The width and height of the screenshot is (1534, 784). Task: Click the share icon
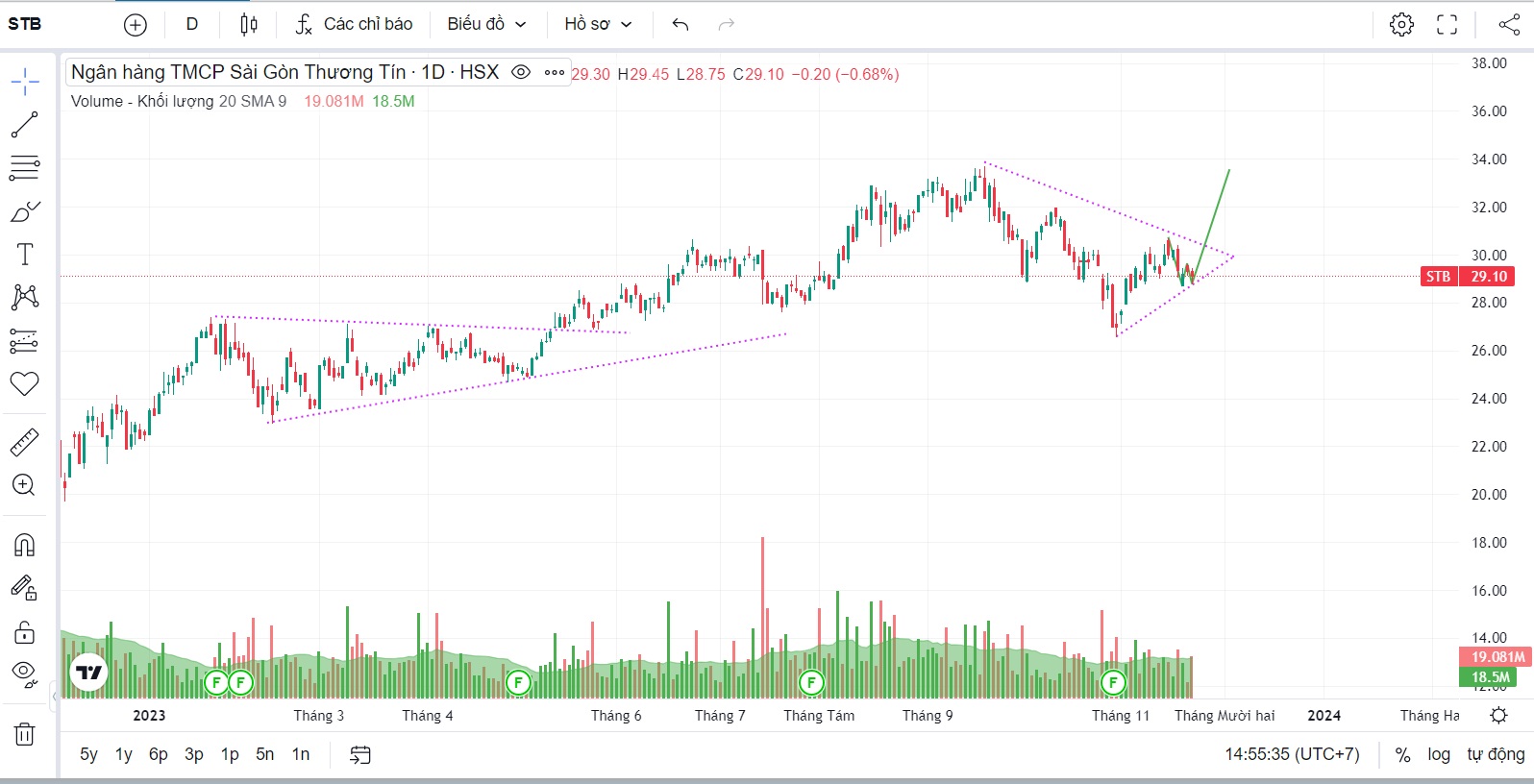[1509, 24]
